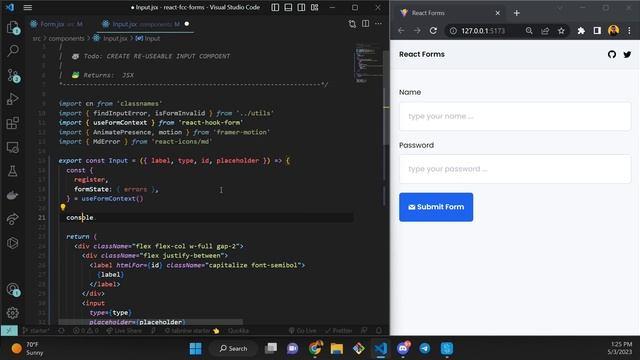Toggle the secondary side bar layout

[x=301, y=7]
